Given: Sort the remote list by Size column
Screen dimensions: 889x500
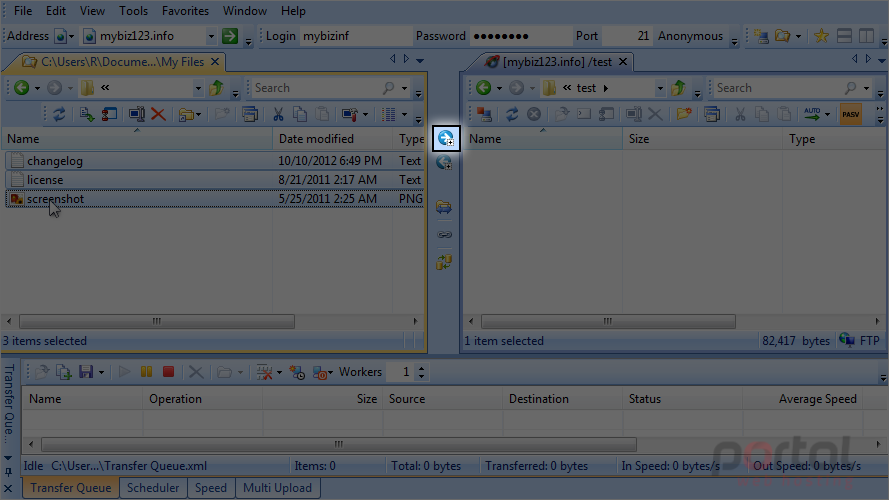Looking at the screenshot, I should [702, 139].
